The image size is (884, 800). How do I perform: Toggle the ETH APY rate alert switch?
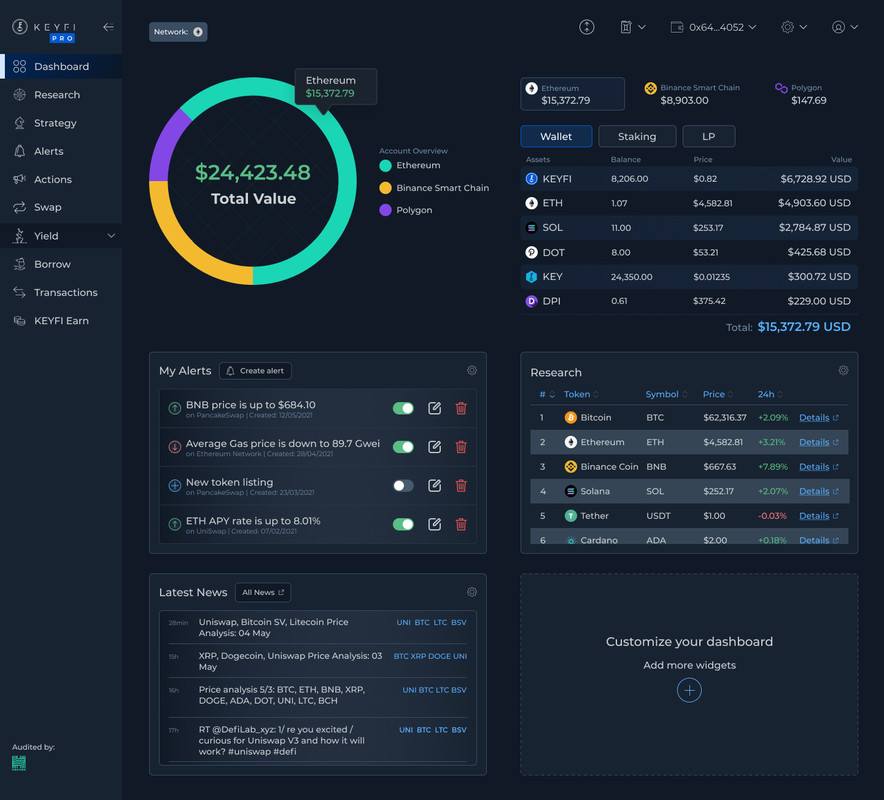pos(403,524)
